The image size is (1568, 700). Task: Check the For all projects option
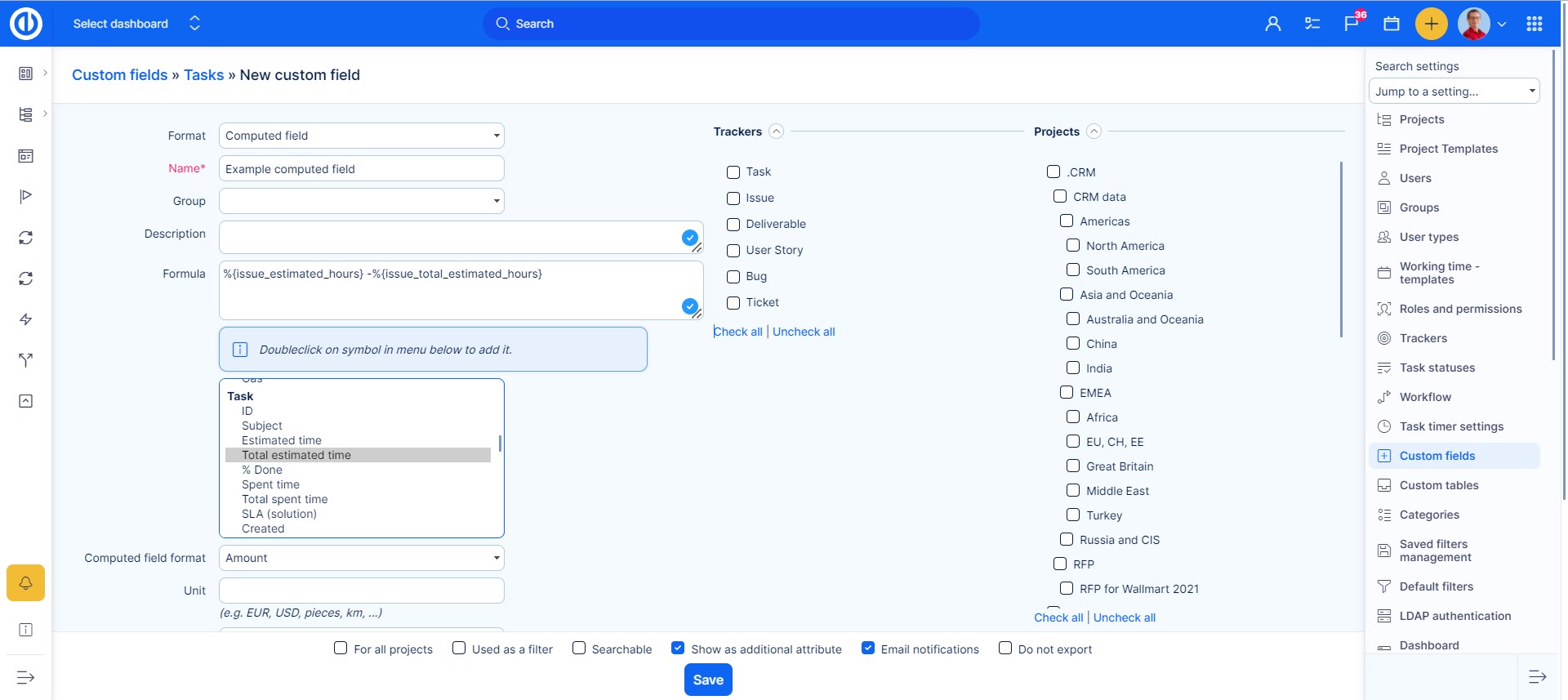(341, 649)
